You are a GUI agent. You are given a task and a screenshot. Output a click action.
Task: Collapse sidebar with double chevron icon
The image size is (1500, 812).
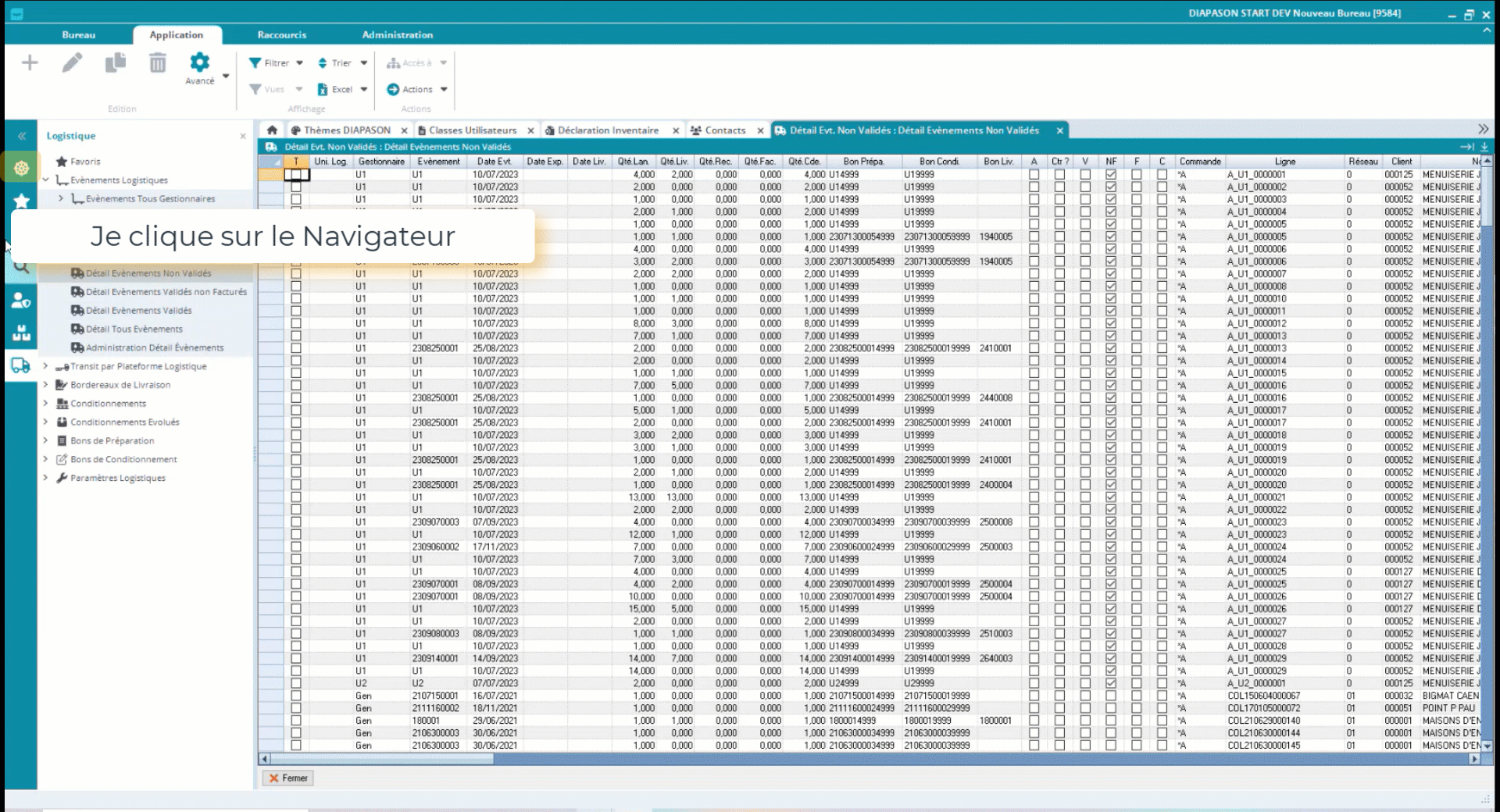[22, 136]
